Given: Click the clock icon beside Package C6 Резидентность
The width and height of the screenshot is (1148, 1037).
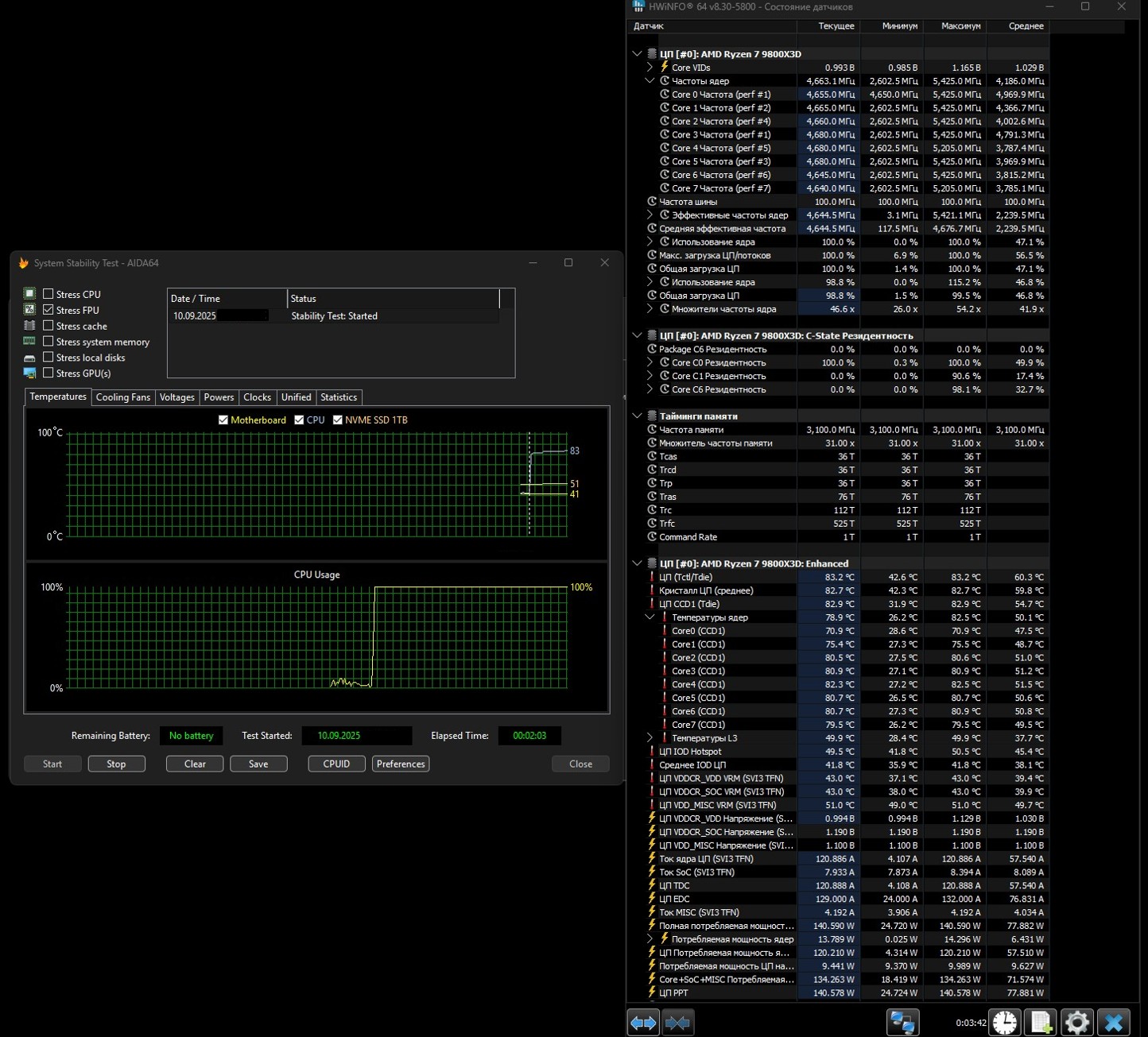Looking at the screenshot, I should 652,349.
